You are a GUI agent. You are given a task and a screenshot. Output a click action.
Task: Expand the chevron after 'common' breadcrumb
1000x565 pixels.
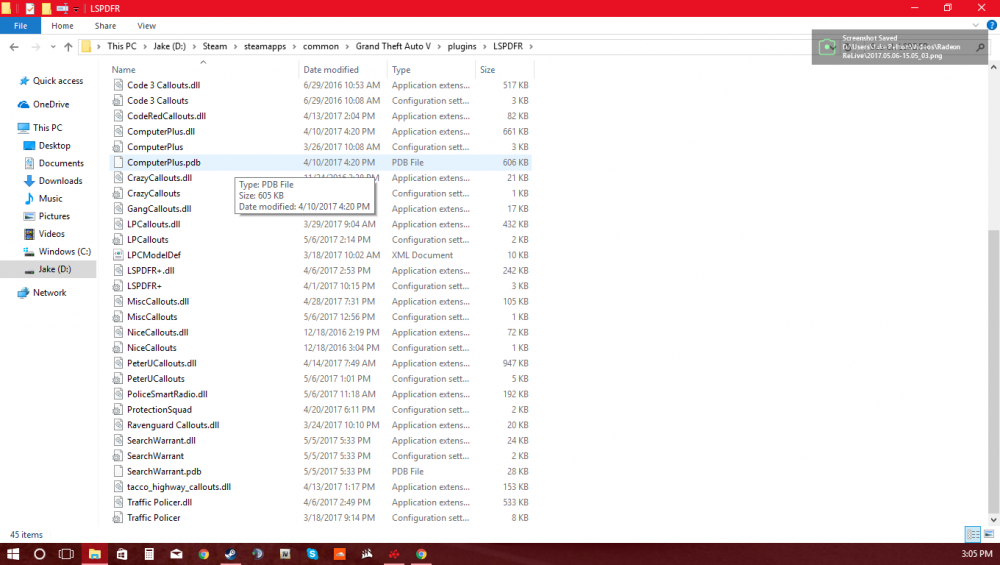click(x=348, y=47)
